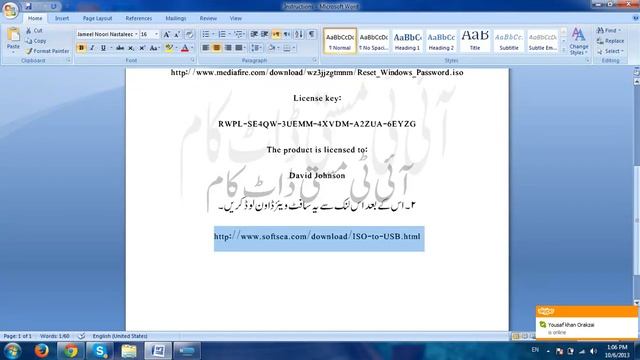The image size is (640, 360).
Task: Open the Find tool
Action: (x=608, y=31)
